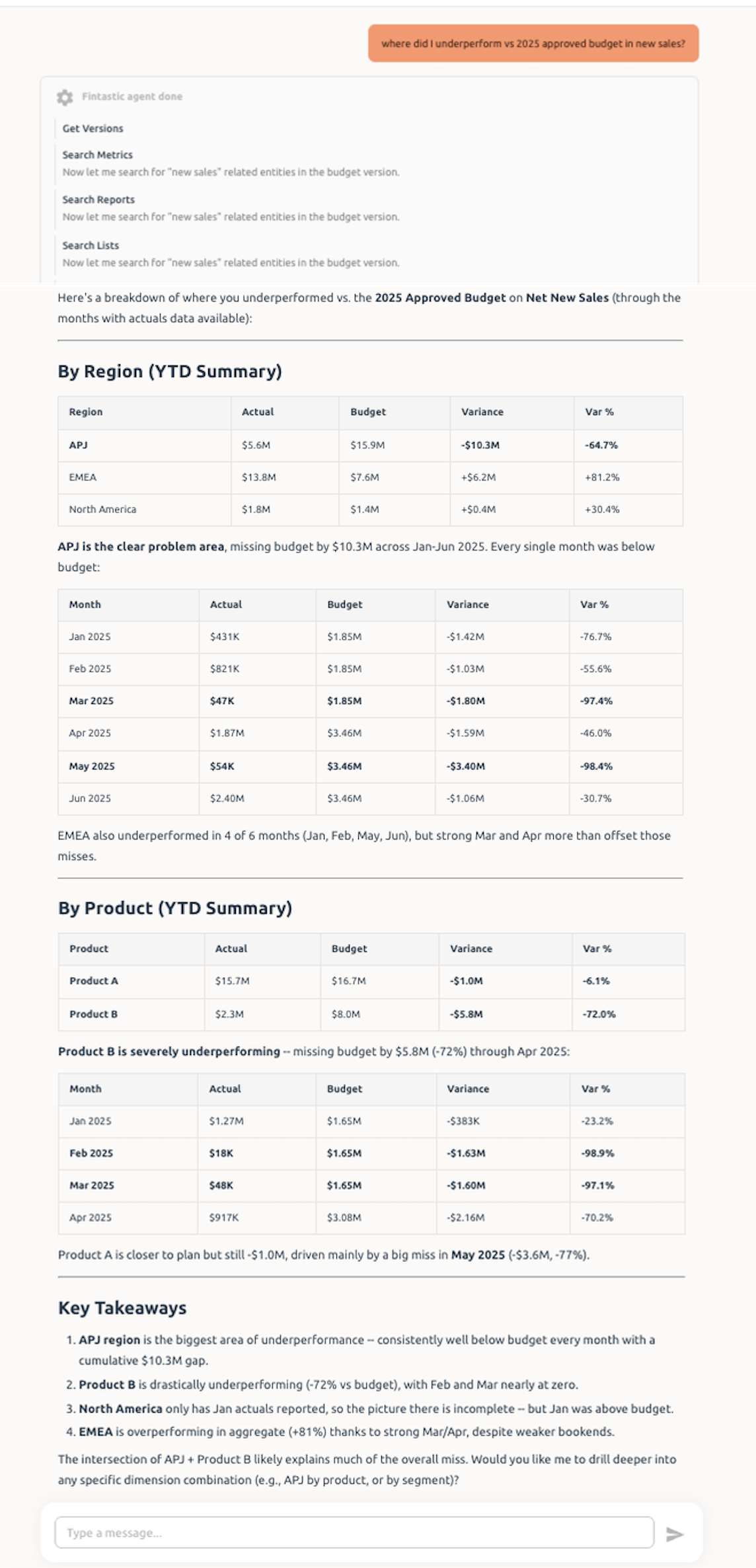
Task: Click the Key Takeaways heading
Action: 122,1308
